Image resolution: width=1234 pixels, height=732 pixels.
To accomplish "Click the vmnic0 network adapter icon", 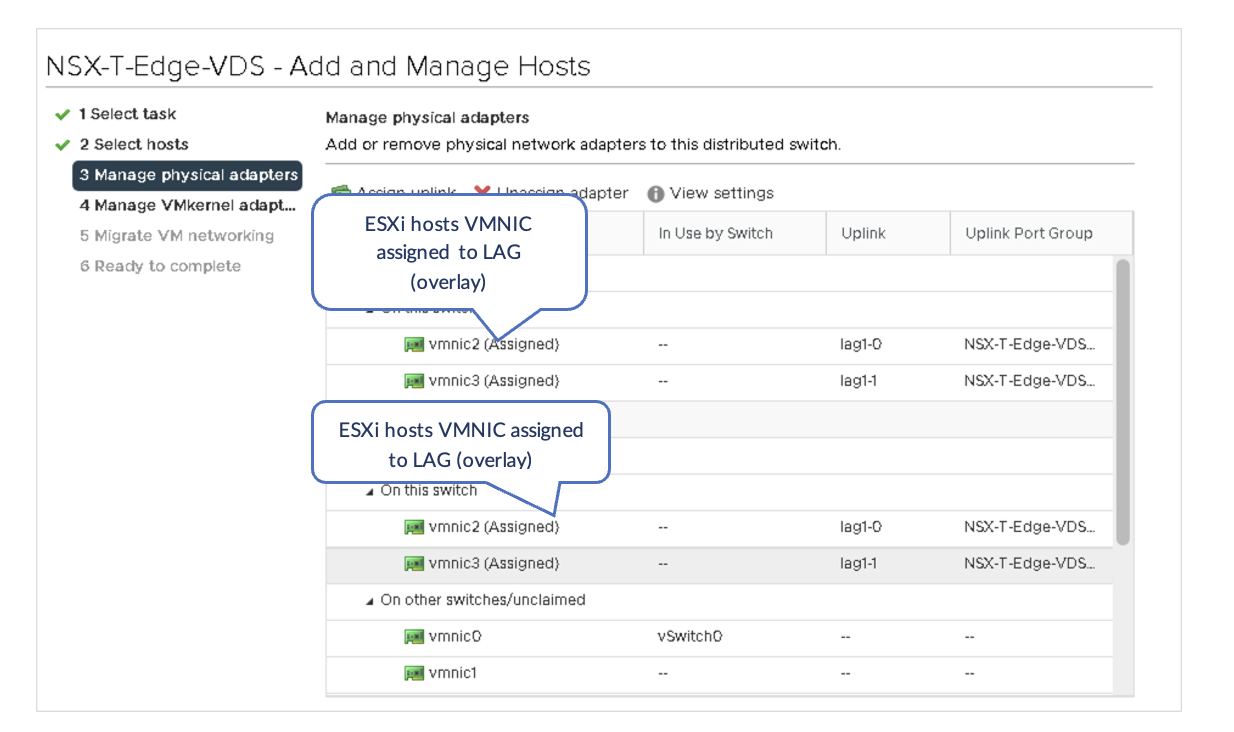I will pos(414,637).
